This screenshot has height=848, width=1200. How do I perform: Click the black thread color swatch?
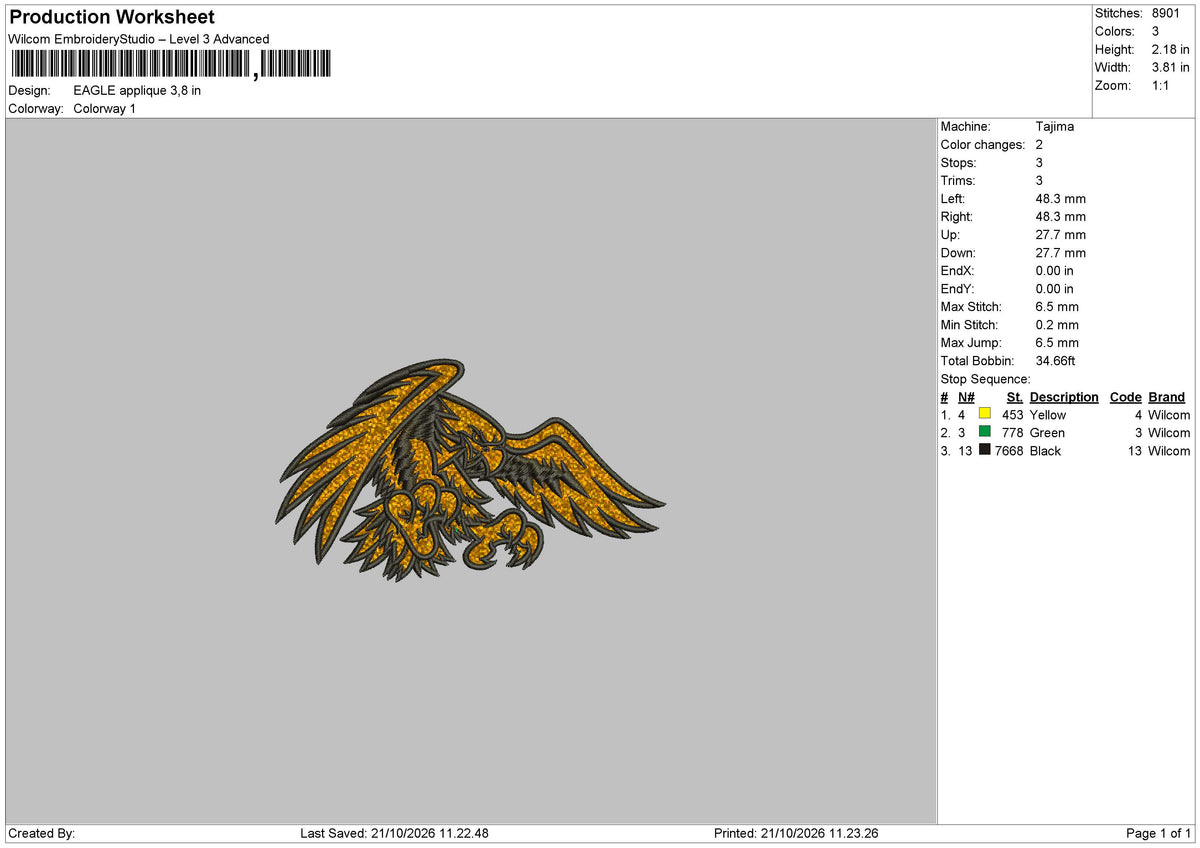[x=985, y=450]
